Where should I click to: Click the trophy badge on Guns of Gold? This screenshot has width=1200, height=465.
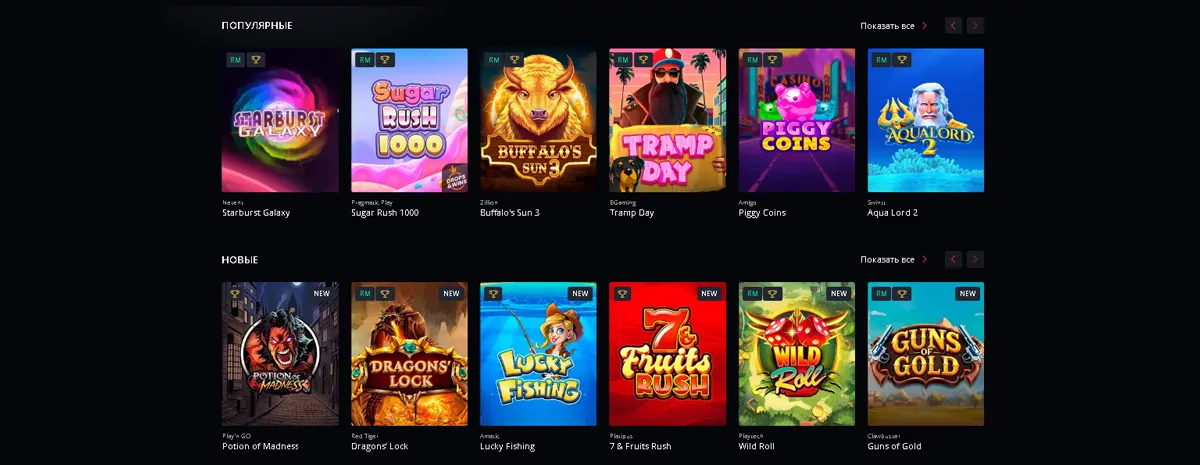pos(901,294)
